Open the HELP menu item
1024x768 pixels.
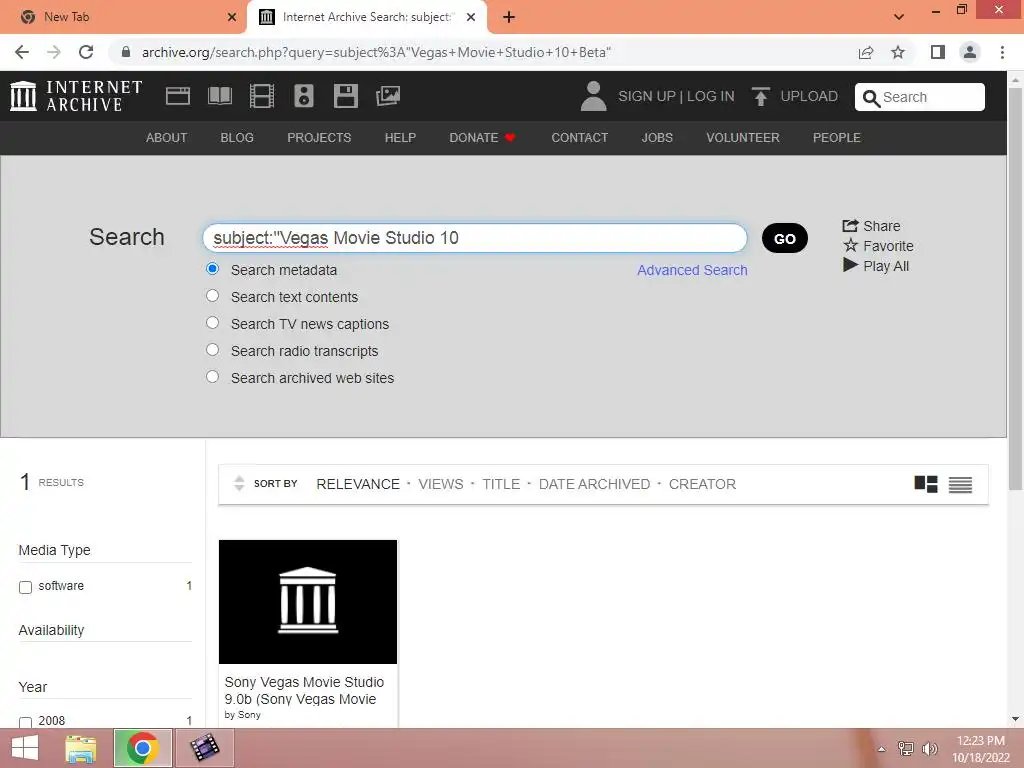pos(400,138)
